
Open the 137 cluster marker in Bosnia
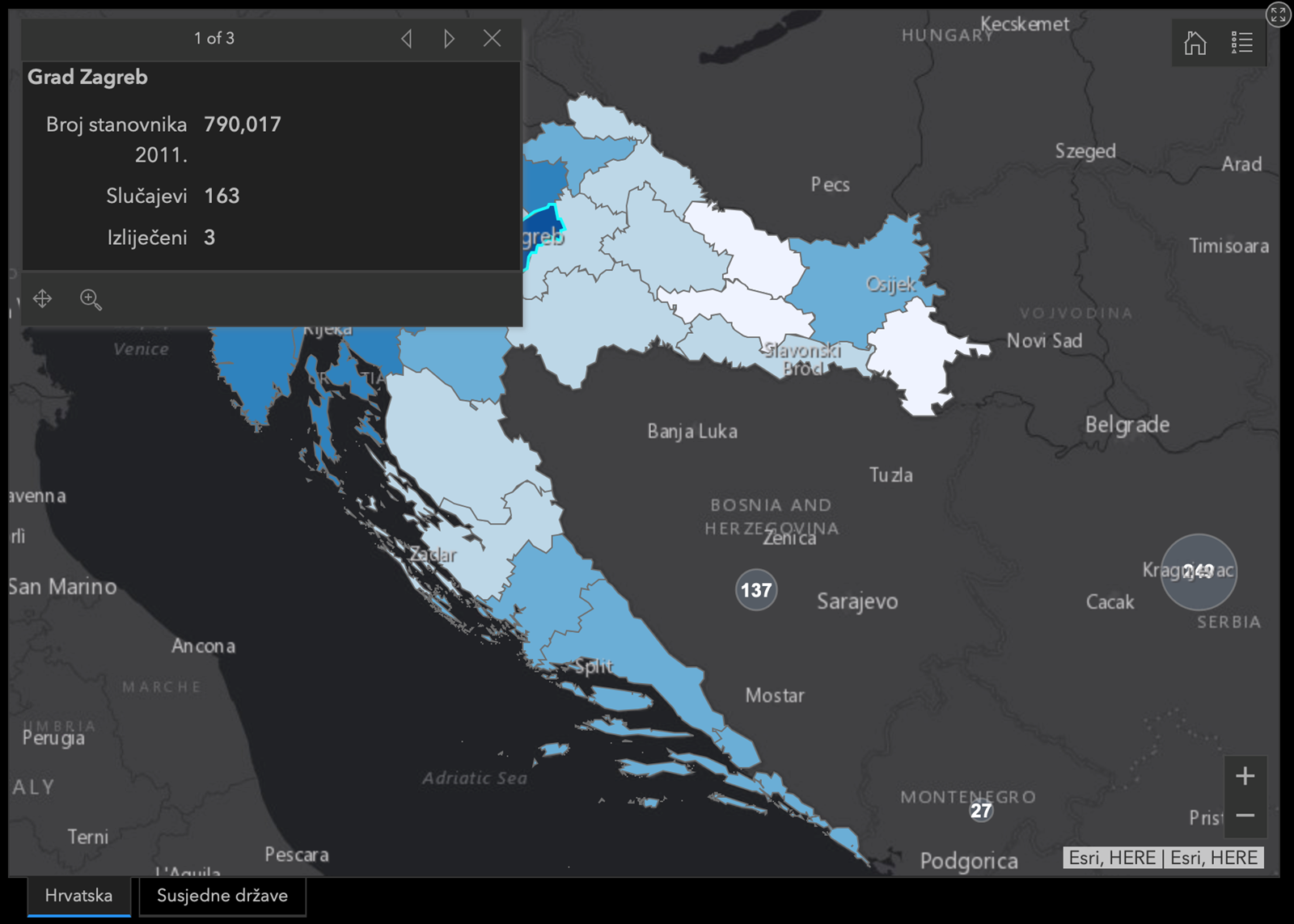pyautogui.click(x=756, y=589)
